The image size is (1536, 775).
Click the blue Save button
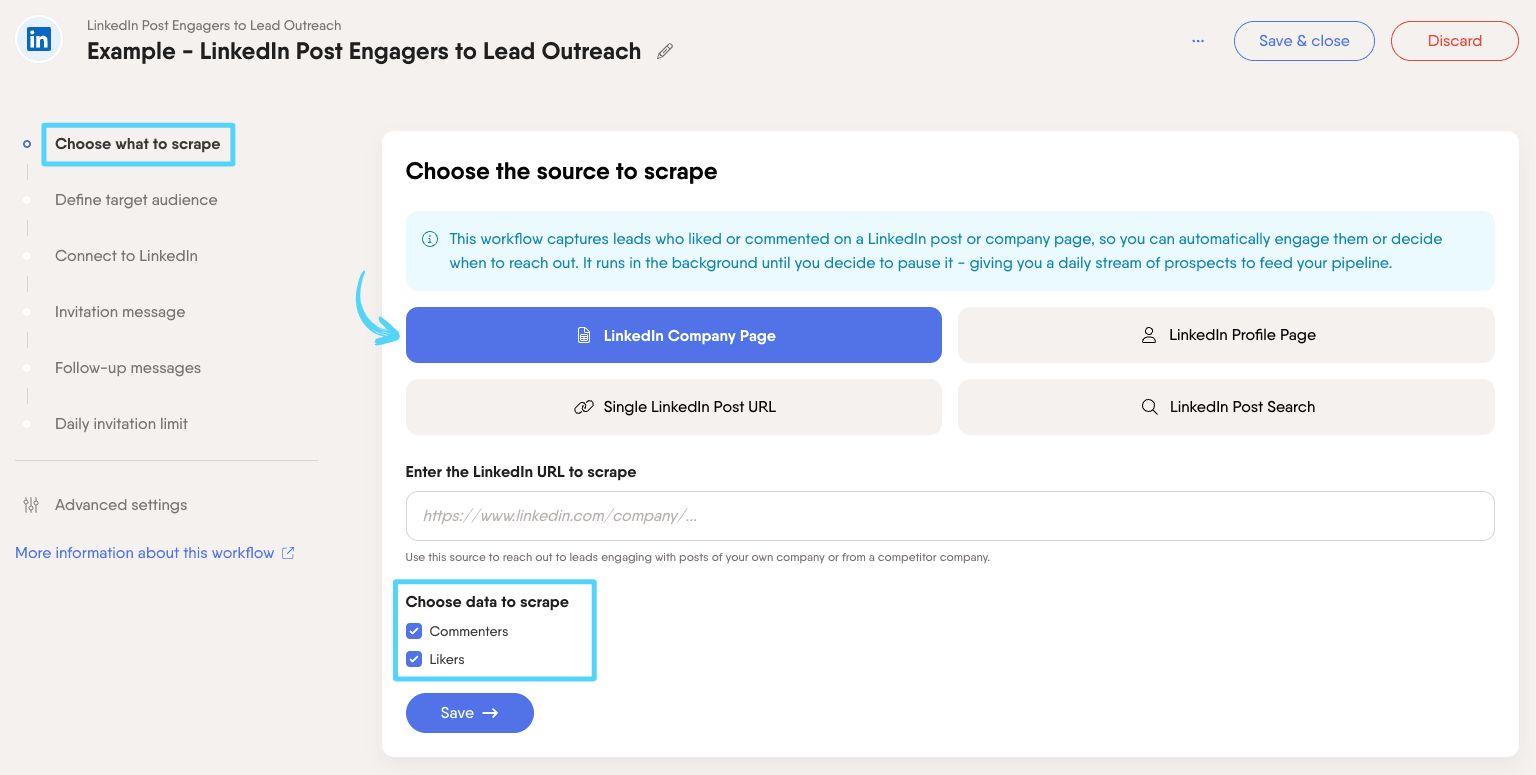470,713
